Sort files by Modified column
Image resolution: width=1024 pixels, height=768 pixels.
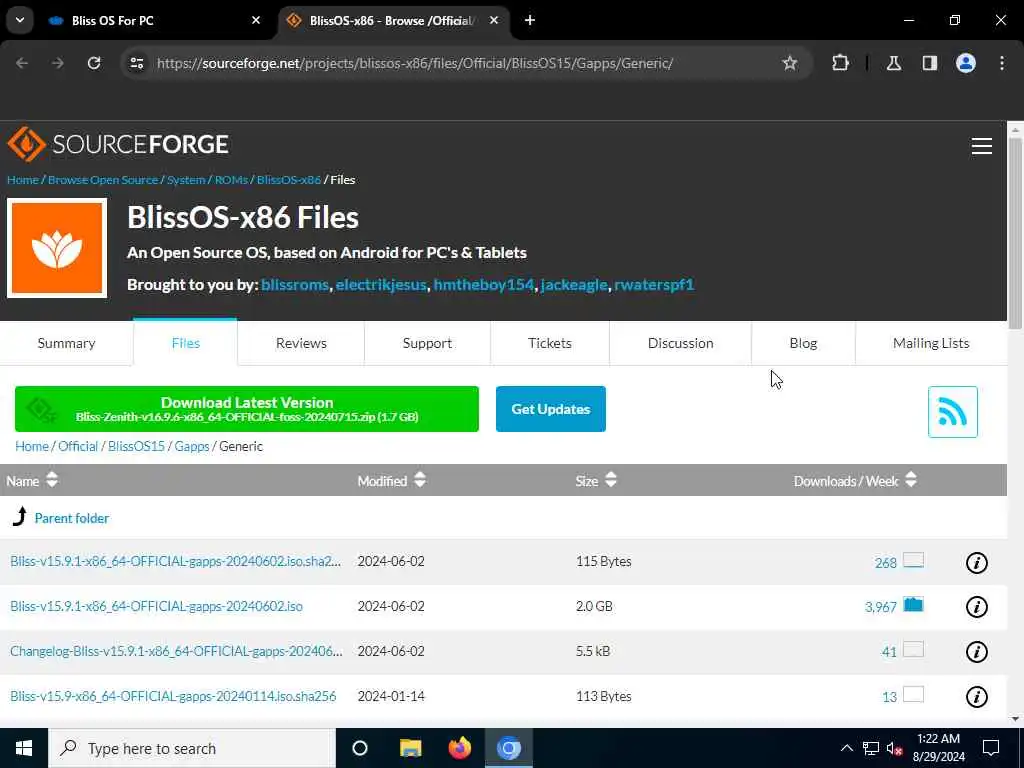(391, 481)
